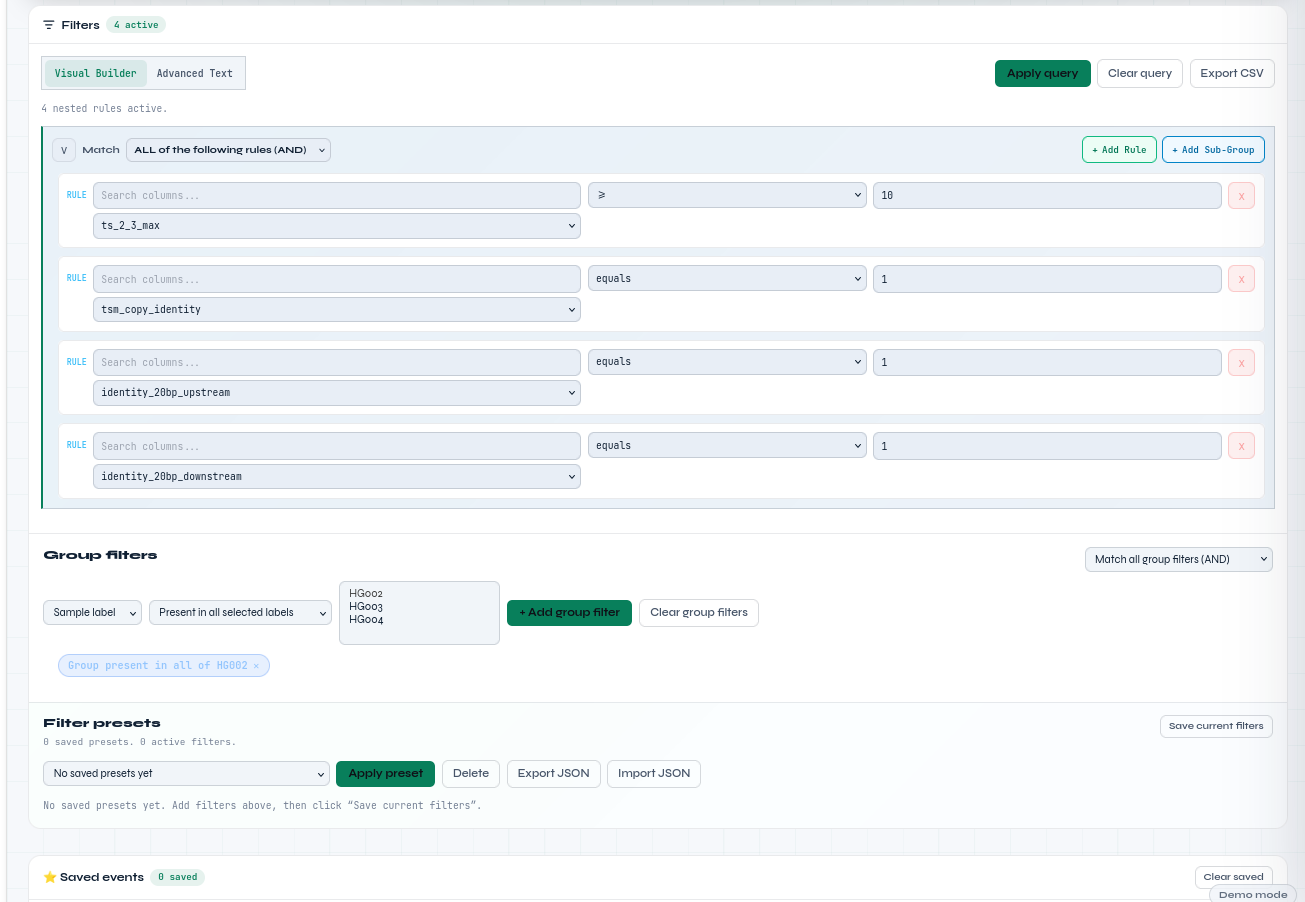Click the Saved events star icon

pos(50,877)
